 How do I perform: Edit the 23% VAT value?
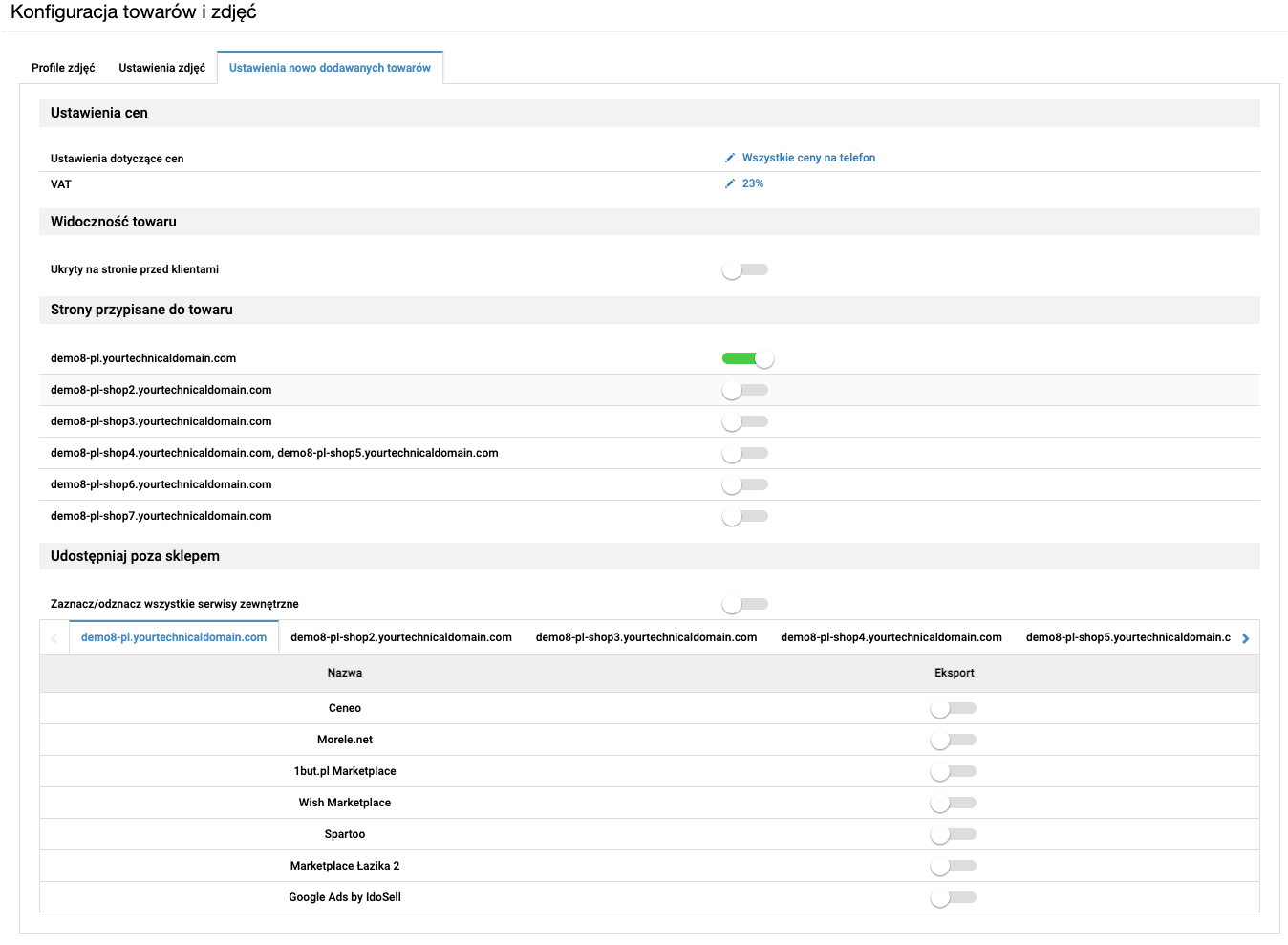tap(753, 183)
